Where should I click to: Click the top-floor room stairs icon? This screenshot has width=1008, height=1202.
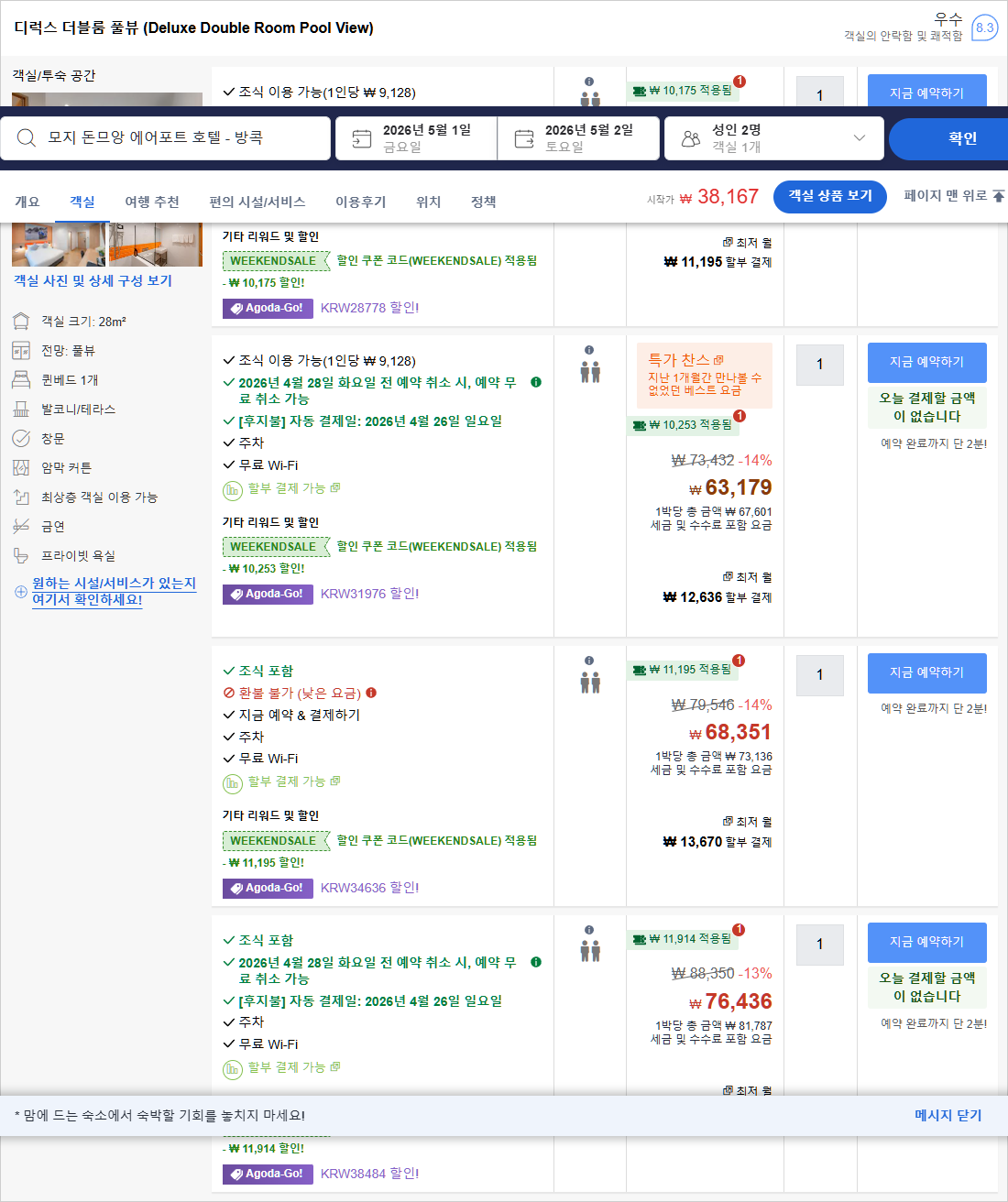point(21,497)
